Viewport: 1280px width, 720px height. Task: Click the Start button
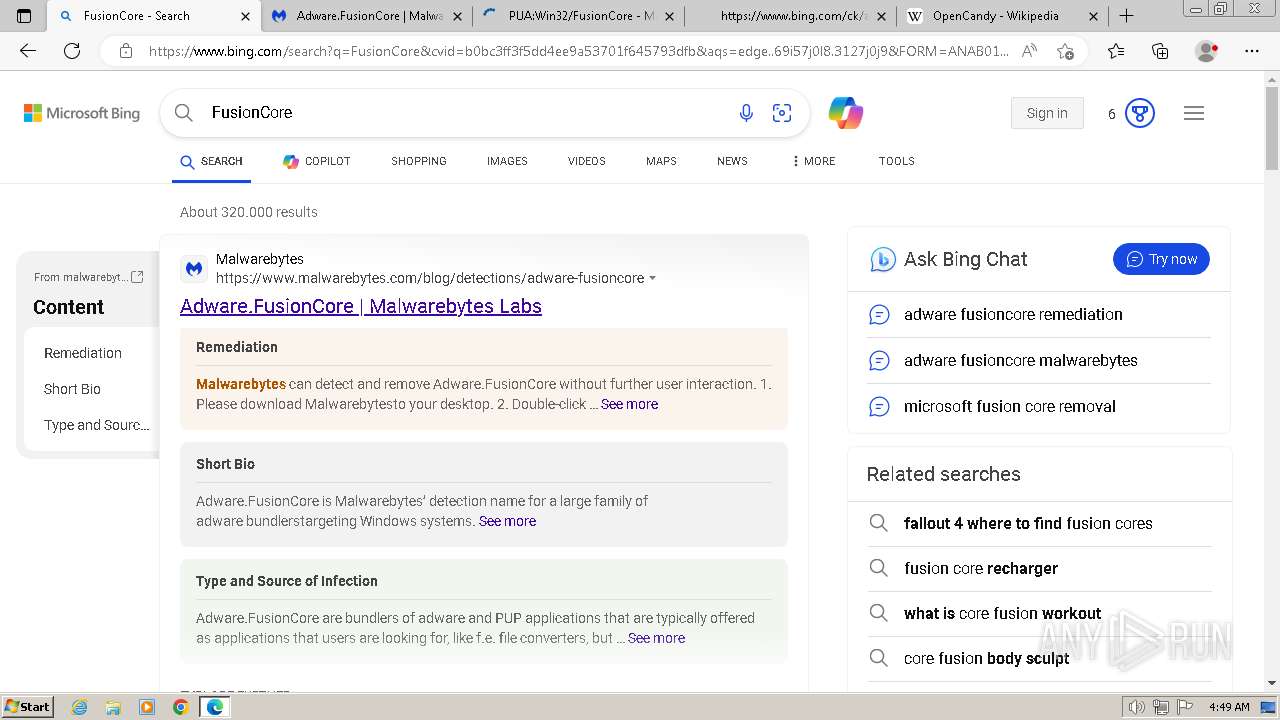coord(27,707)
